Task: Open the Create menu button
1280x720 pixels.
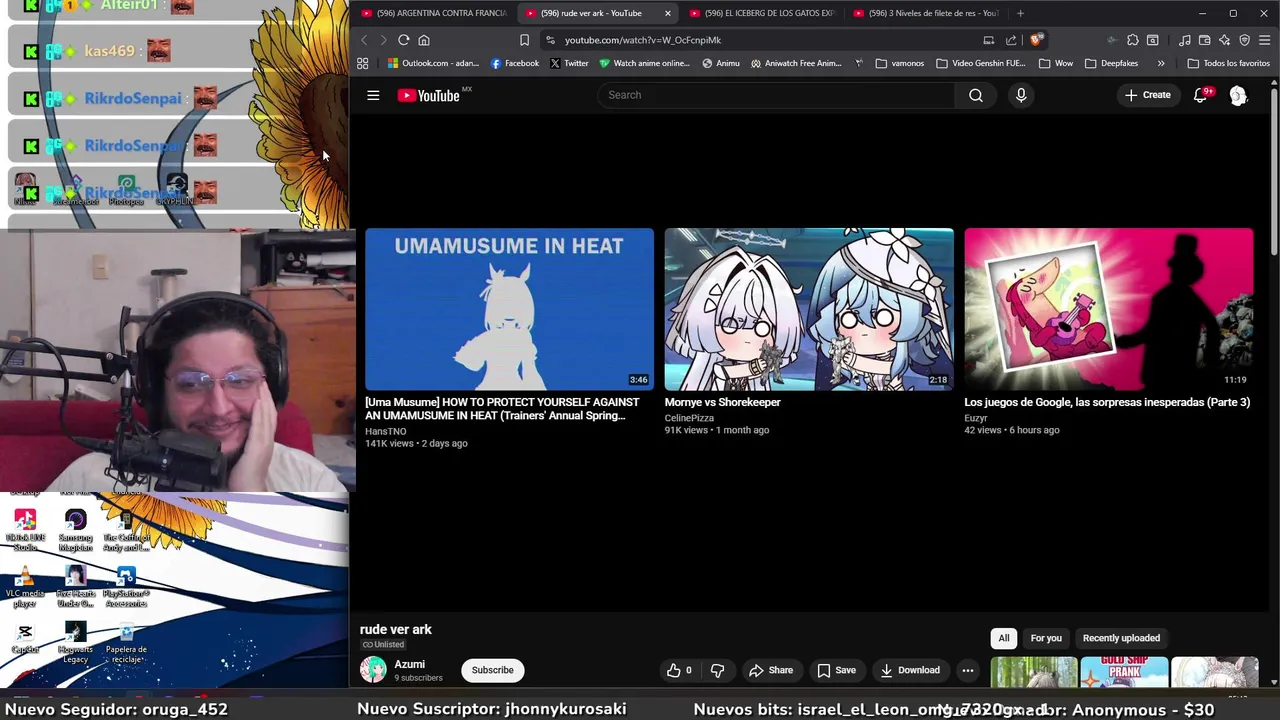Action: click(1148, 95)
